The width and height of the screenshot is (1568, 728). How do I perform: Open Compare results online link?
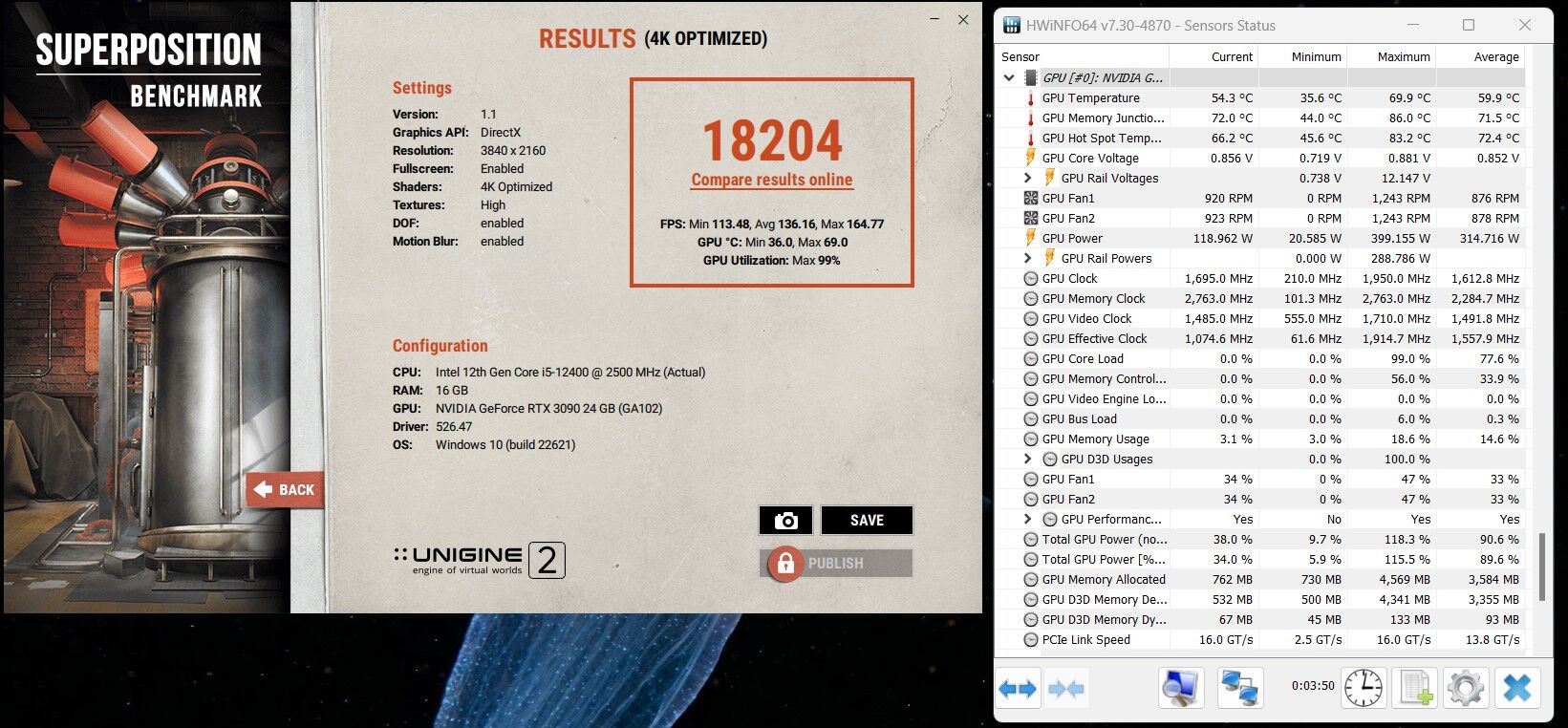pos(772,180)
